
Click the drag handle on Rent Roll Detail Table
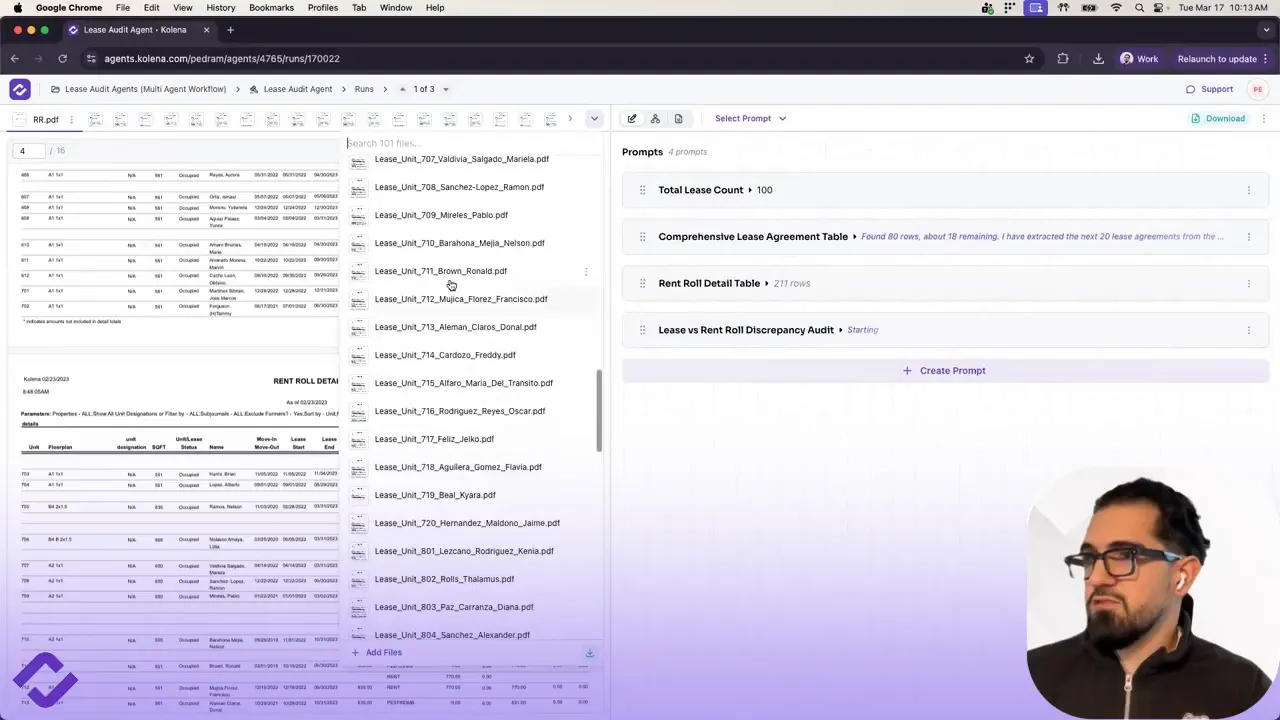(x=642, y=283)
